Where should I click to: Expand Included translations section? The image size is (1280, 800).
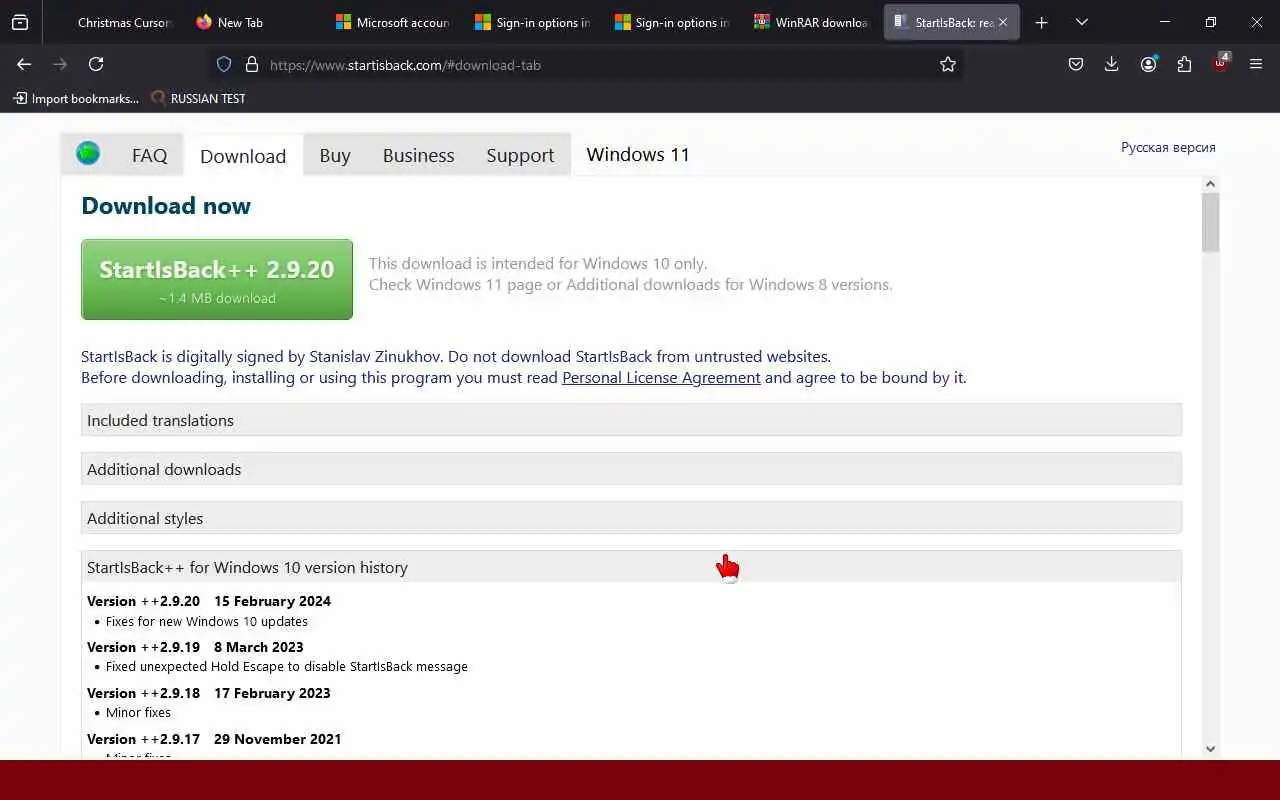(x=631, y=420)
